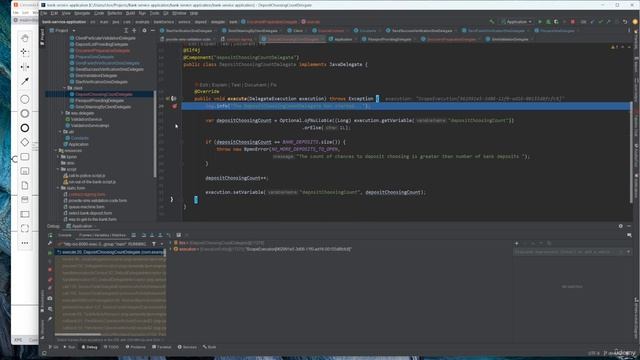The width and height of the screenshot is (640, 360).
Task: Open the Refactor menu
Action: pyautogui.click(x=115, y=13)
